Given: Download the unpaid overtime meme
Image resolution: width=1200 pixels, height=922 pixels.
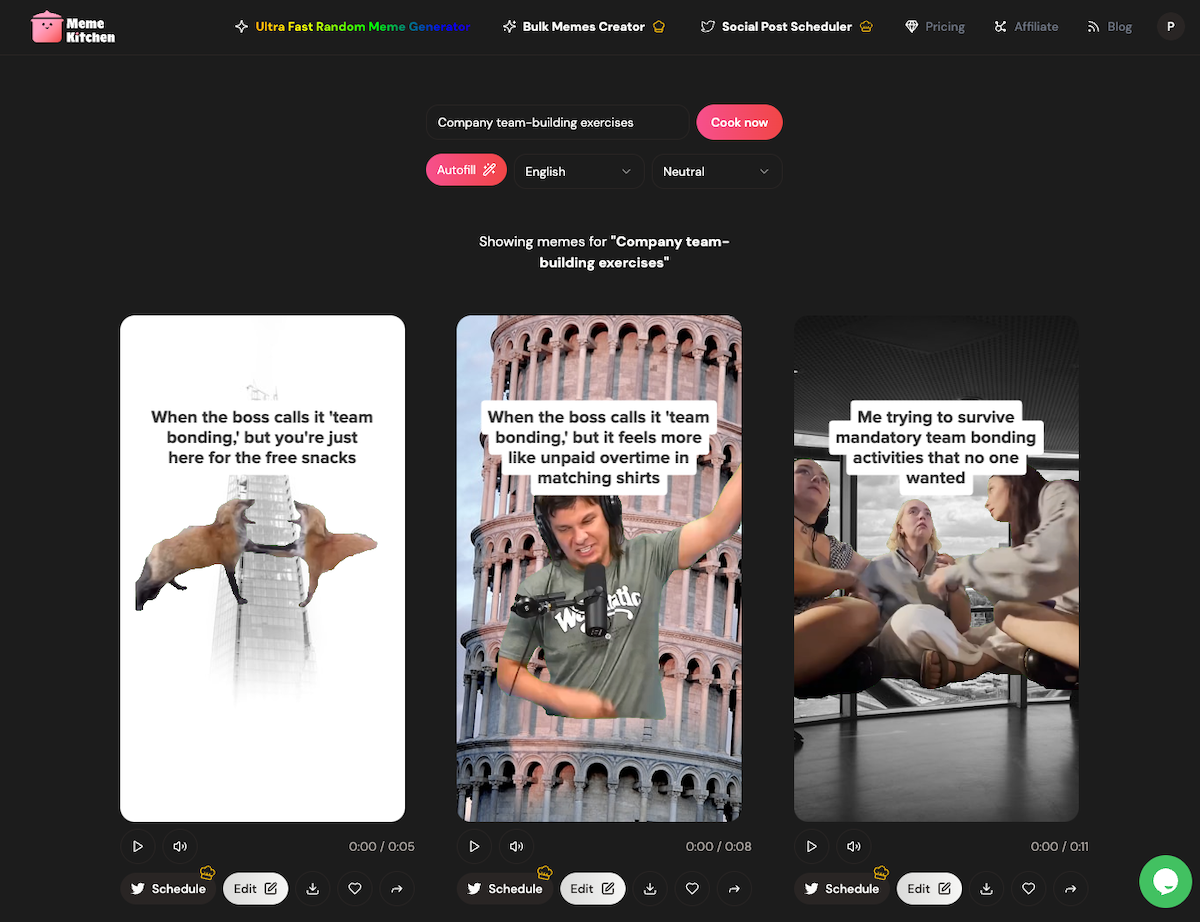Looking at the screenshot, I should 650,888.
